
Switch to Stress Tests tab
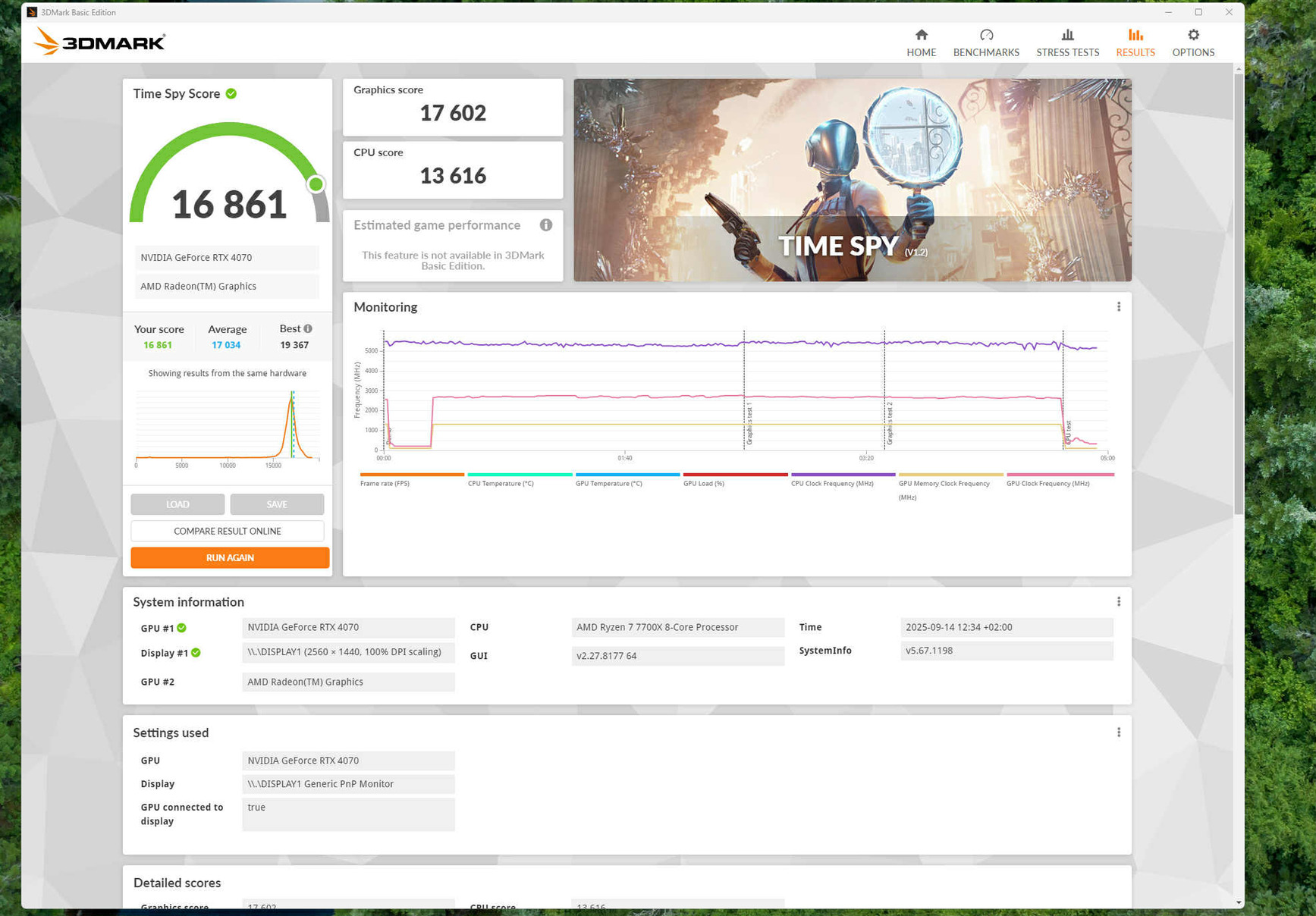[x=1067, y=42]
